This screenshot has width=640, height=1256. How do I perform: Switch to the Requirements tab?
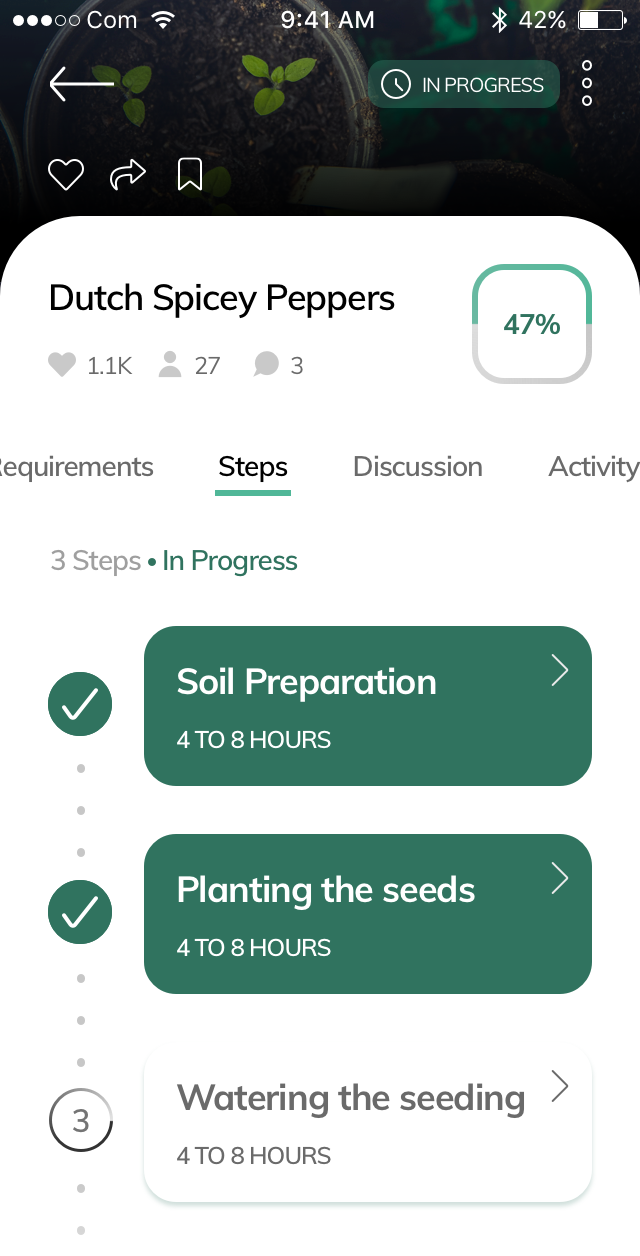click(76, 467)
